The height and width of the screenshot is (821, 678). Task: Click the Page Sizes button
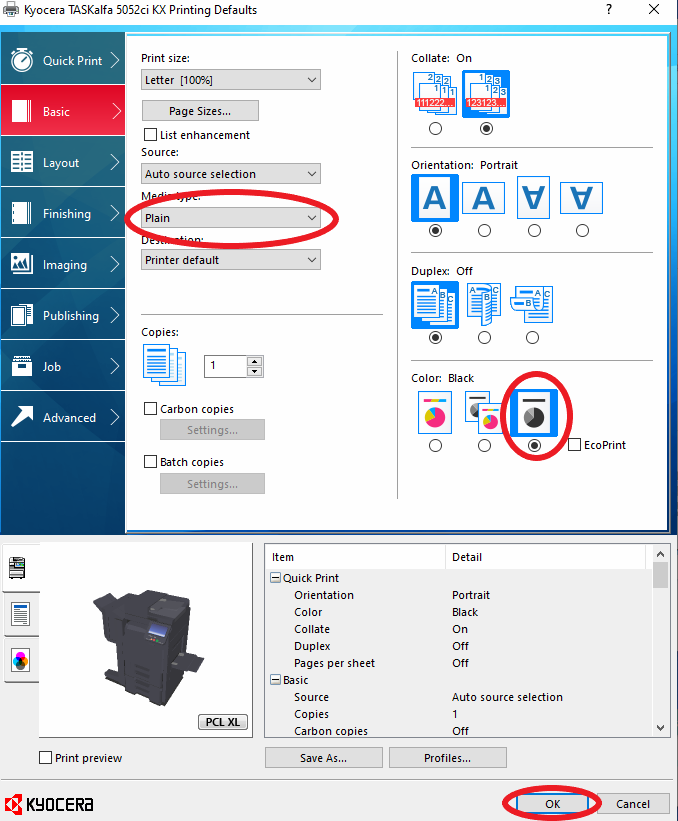point(200,111)
